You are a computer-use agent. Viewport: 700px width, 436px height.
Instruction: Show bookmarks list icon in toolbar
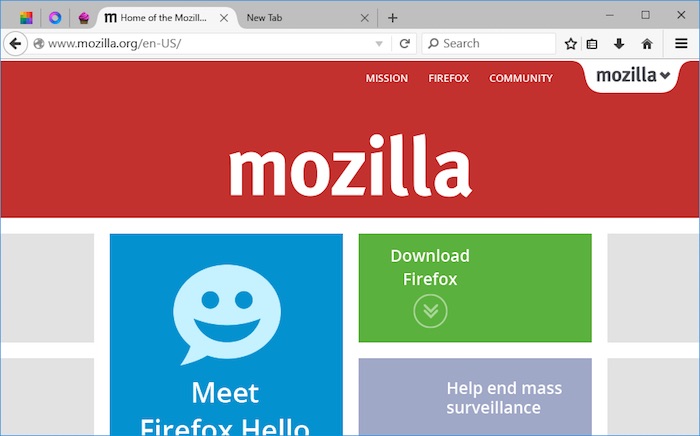592,44
